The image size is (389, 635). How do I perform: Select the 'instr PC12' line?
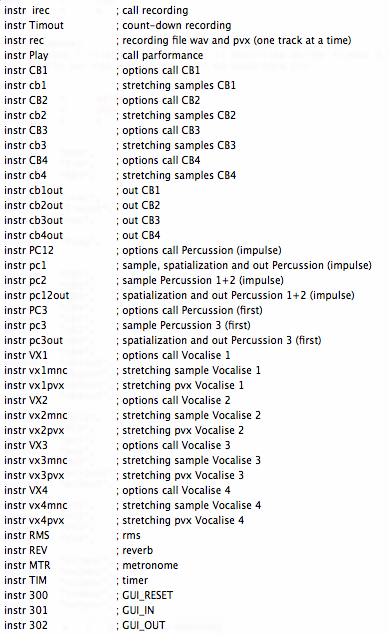pos(29,250)
